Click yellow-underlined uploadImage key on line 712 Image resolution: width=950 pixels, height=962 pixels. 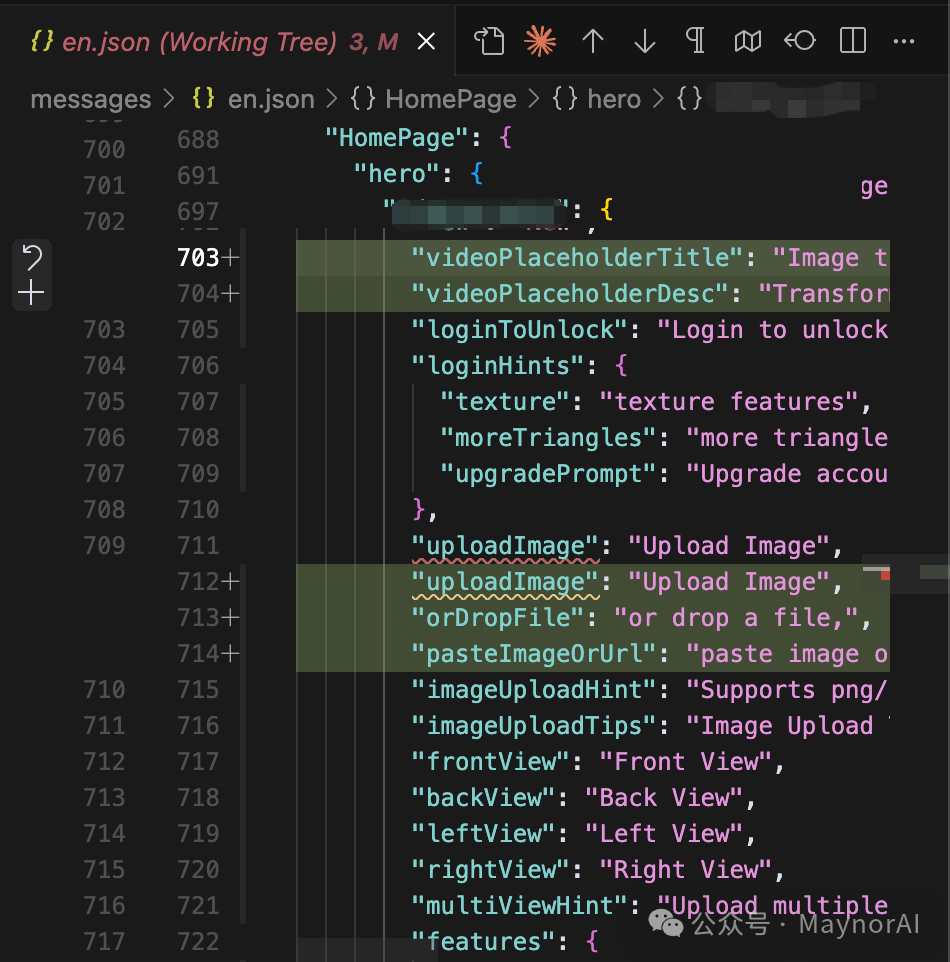point(504,582)
